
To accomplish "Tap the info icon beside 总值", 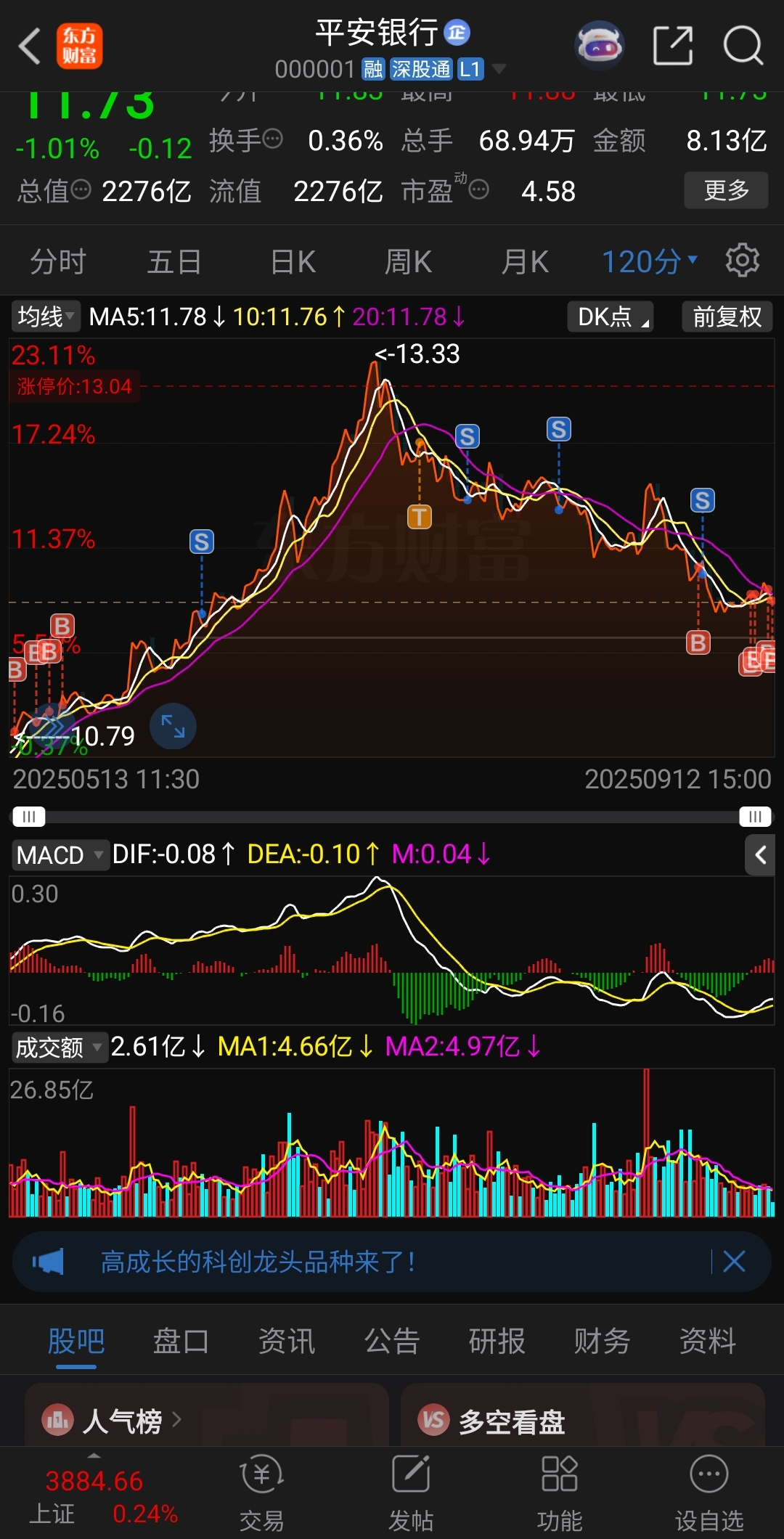I will [81, 190].
